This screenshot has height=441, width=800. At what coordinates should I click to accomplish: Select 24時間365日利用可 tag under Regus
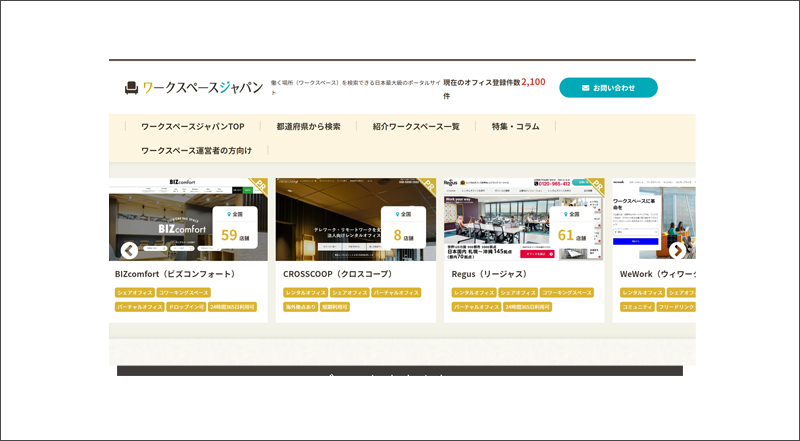528,307
